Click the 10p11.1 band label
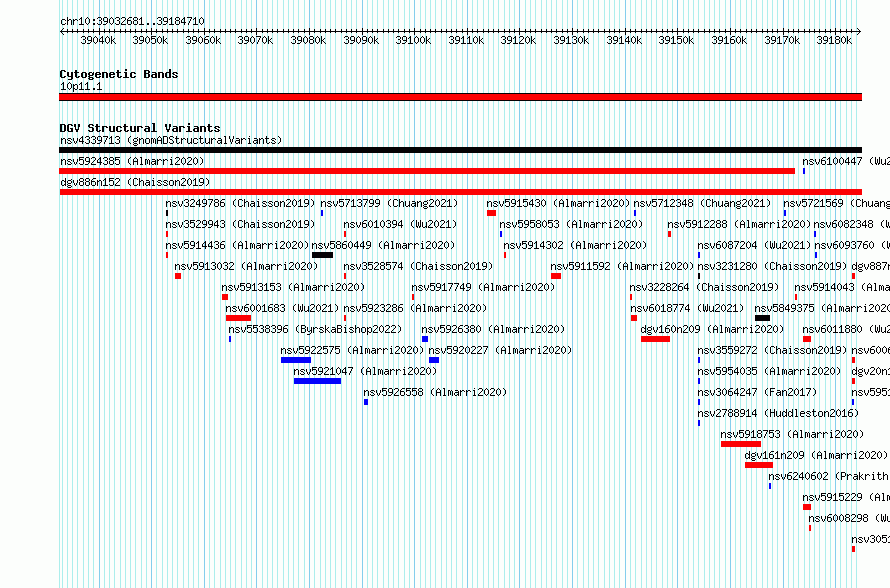The image size is (890, 588). click(81, 86)
